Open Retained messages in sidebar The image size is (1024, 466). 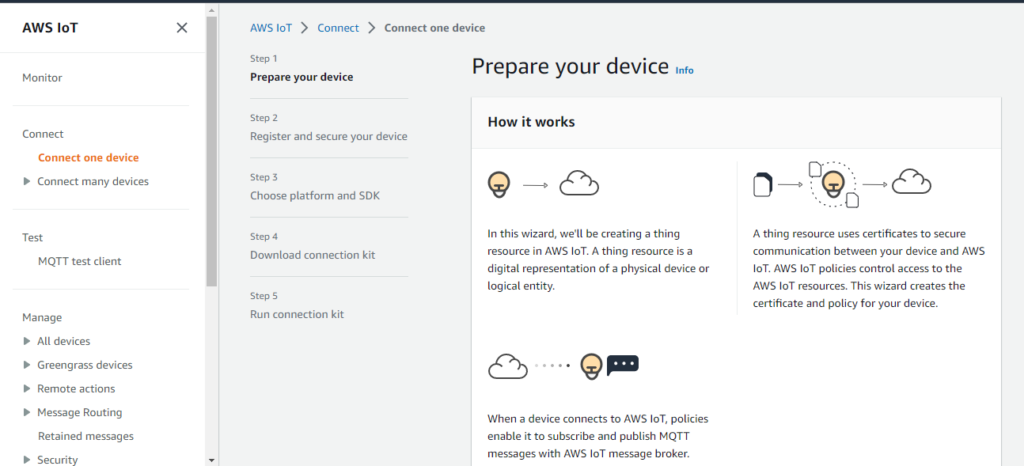86,436
